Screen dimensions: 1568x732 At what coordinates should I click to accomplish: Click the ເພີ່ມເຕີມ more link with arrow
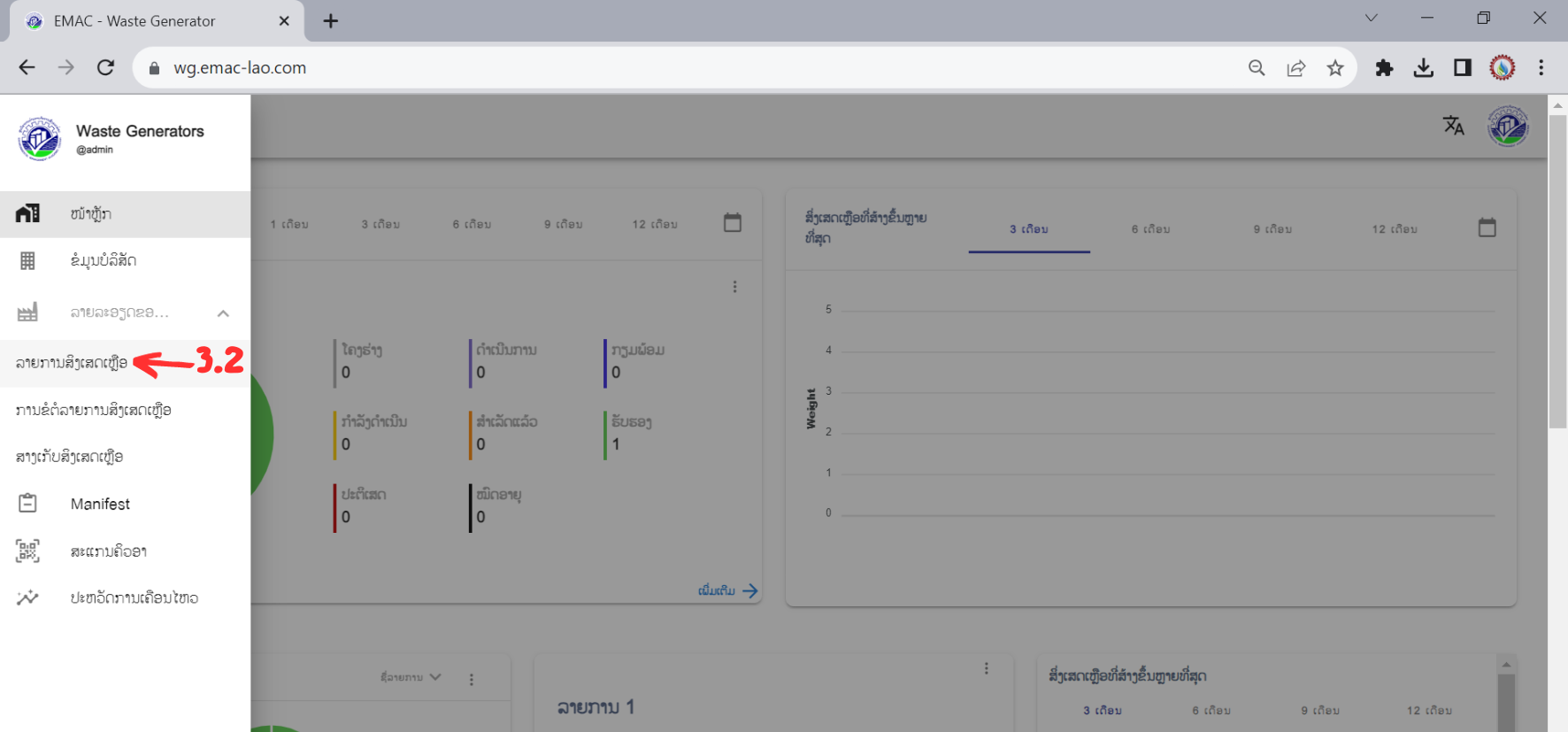point(727,590)
